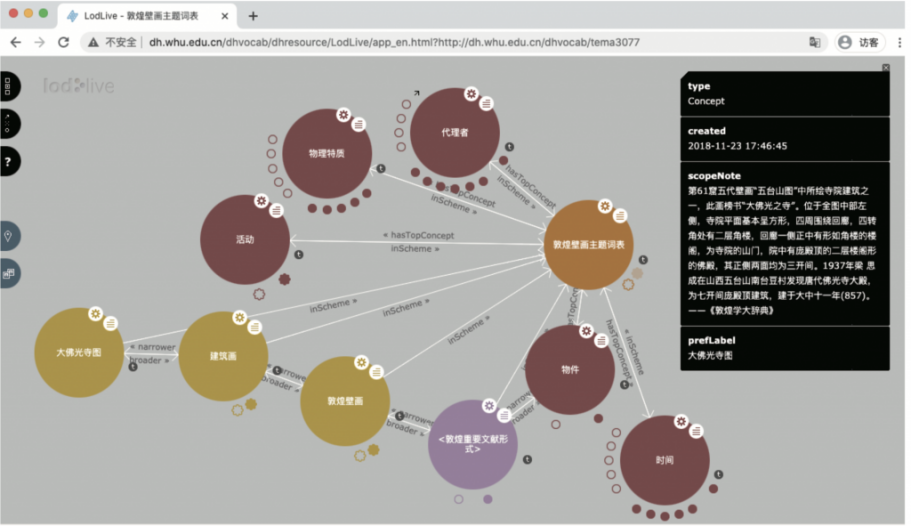The height and width of the screenshot is (526, 911).
Task: Close the concept details panel
Action: tap(885, 68)
